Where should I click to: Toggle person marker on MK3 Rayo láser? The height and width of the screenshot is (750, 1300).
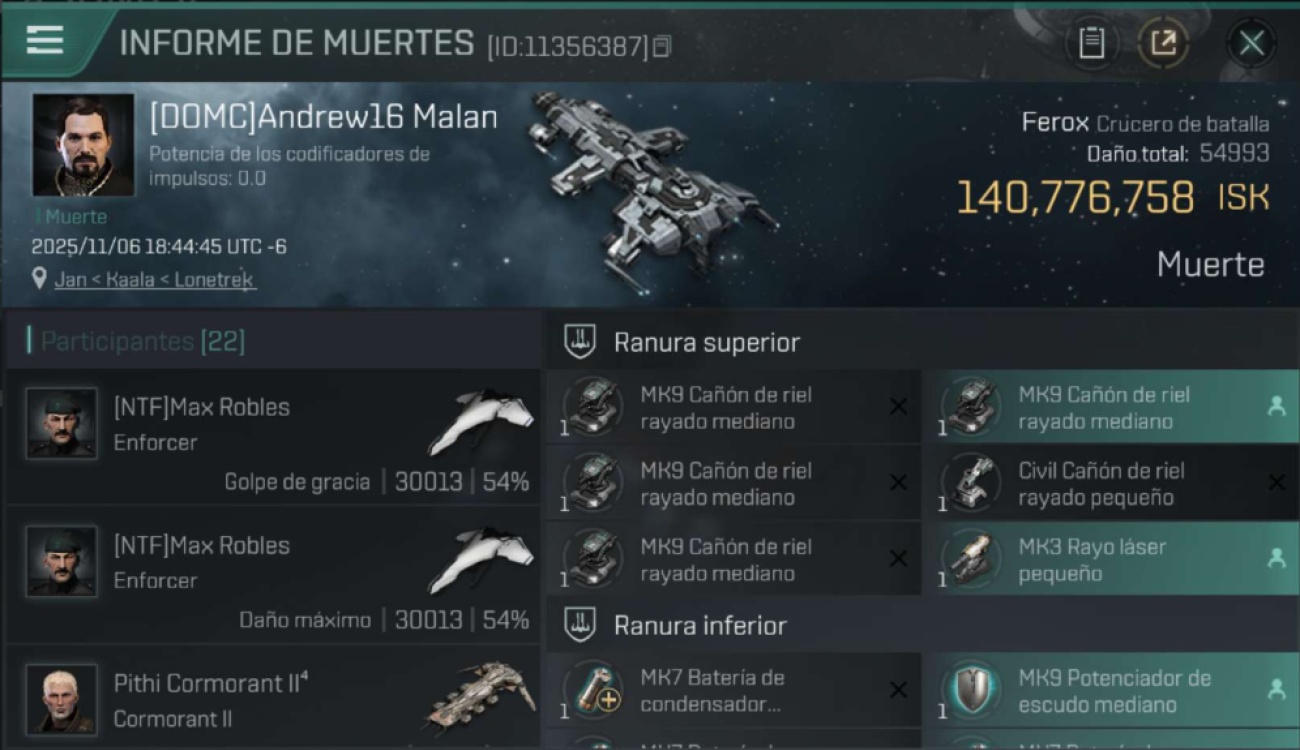coord(1276,559)
